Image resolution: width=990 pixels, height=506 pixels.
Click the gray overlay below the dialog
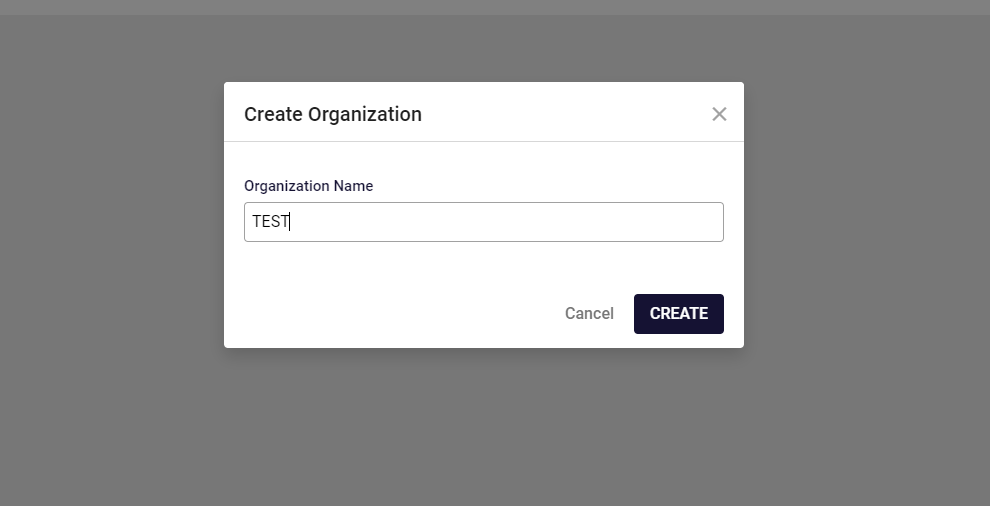483,430
